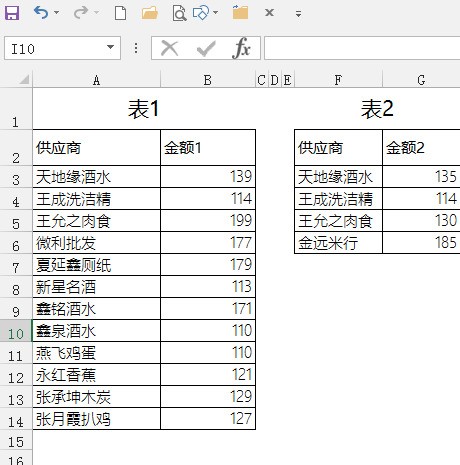The width and height of the screenshot is (460, 465).
Task: Click the 金额1 header cell
Action: 208,147
